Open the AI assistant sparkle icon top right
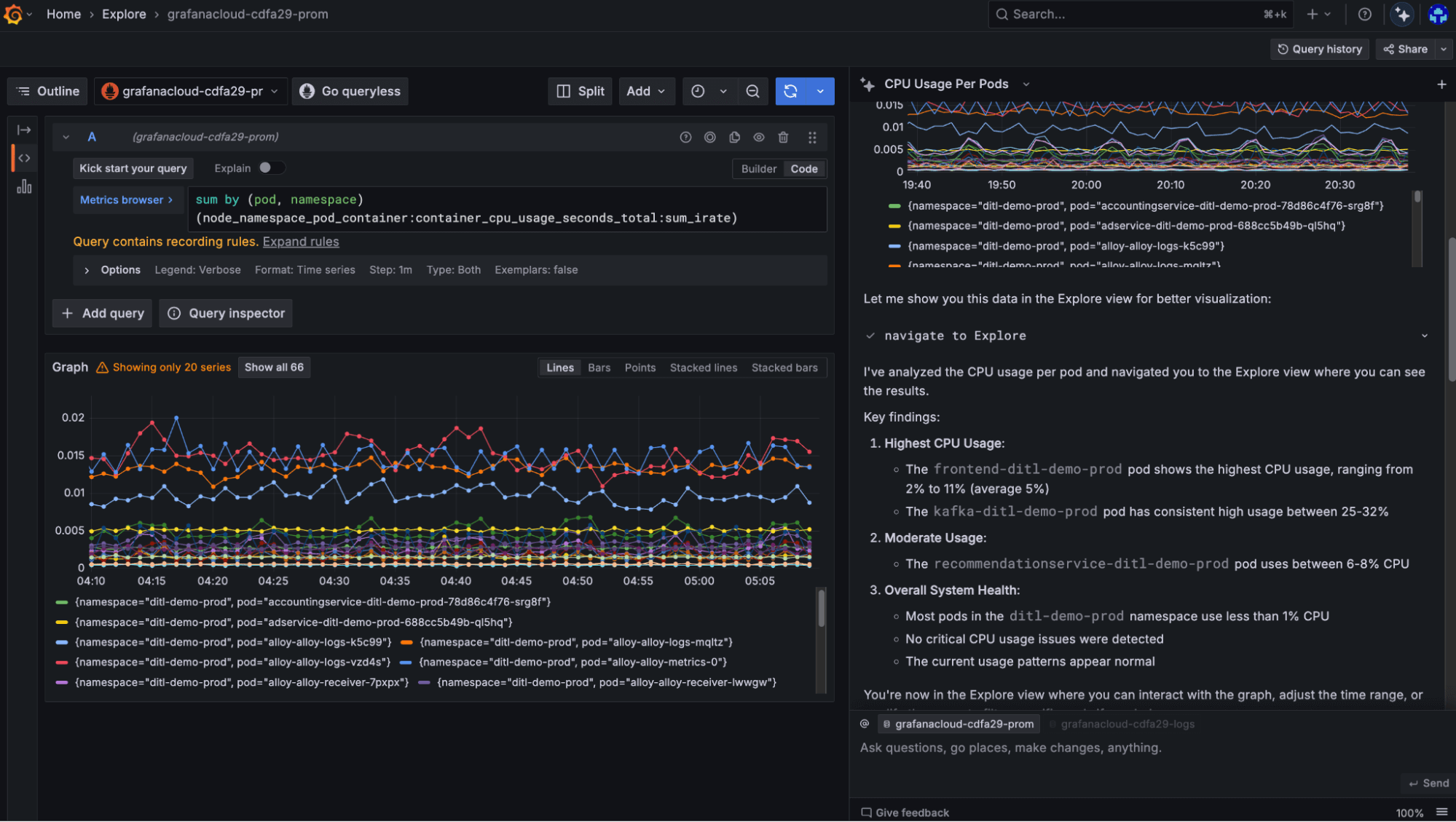 point(1401,14)
